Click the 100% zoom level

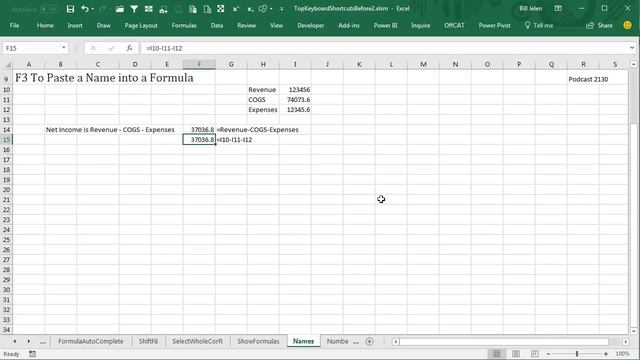point(622,354)
